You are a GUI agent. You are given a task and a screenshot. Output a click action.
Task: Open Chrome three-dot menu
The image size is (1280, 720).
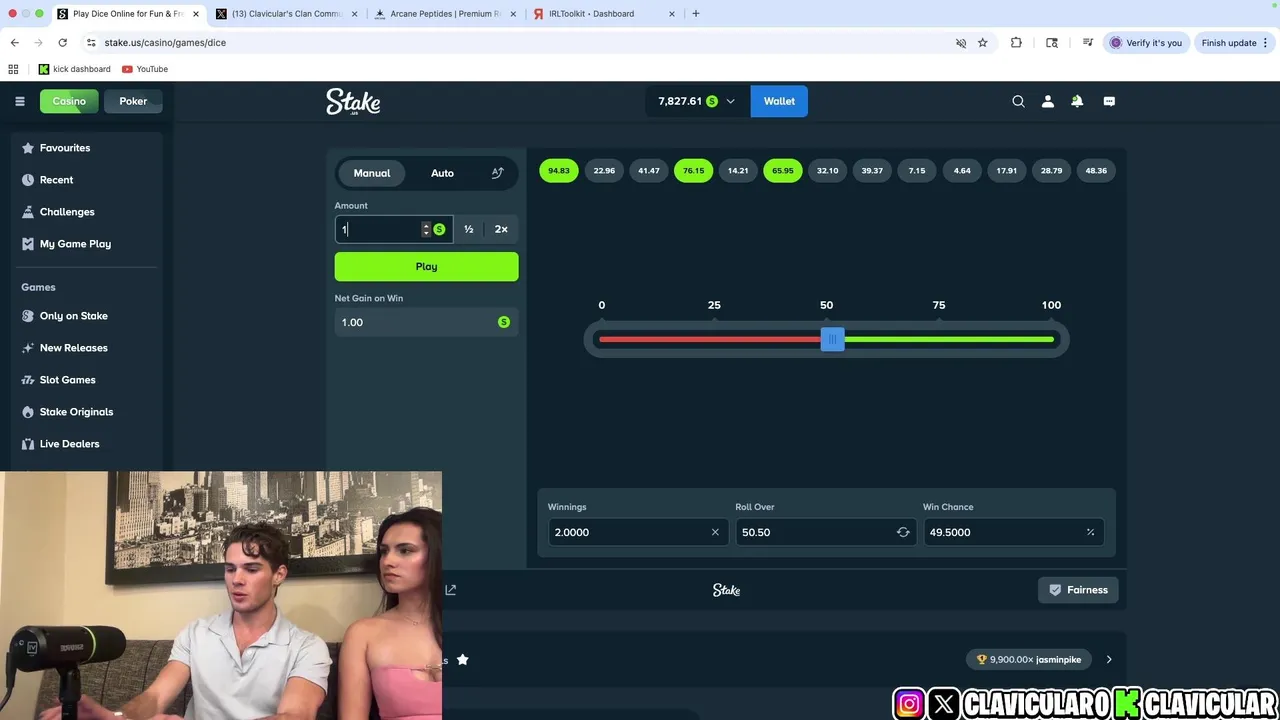pyautogui.click(x=1265, y=43)
